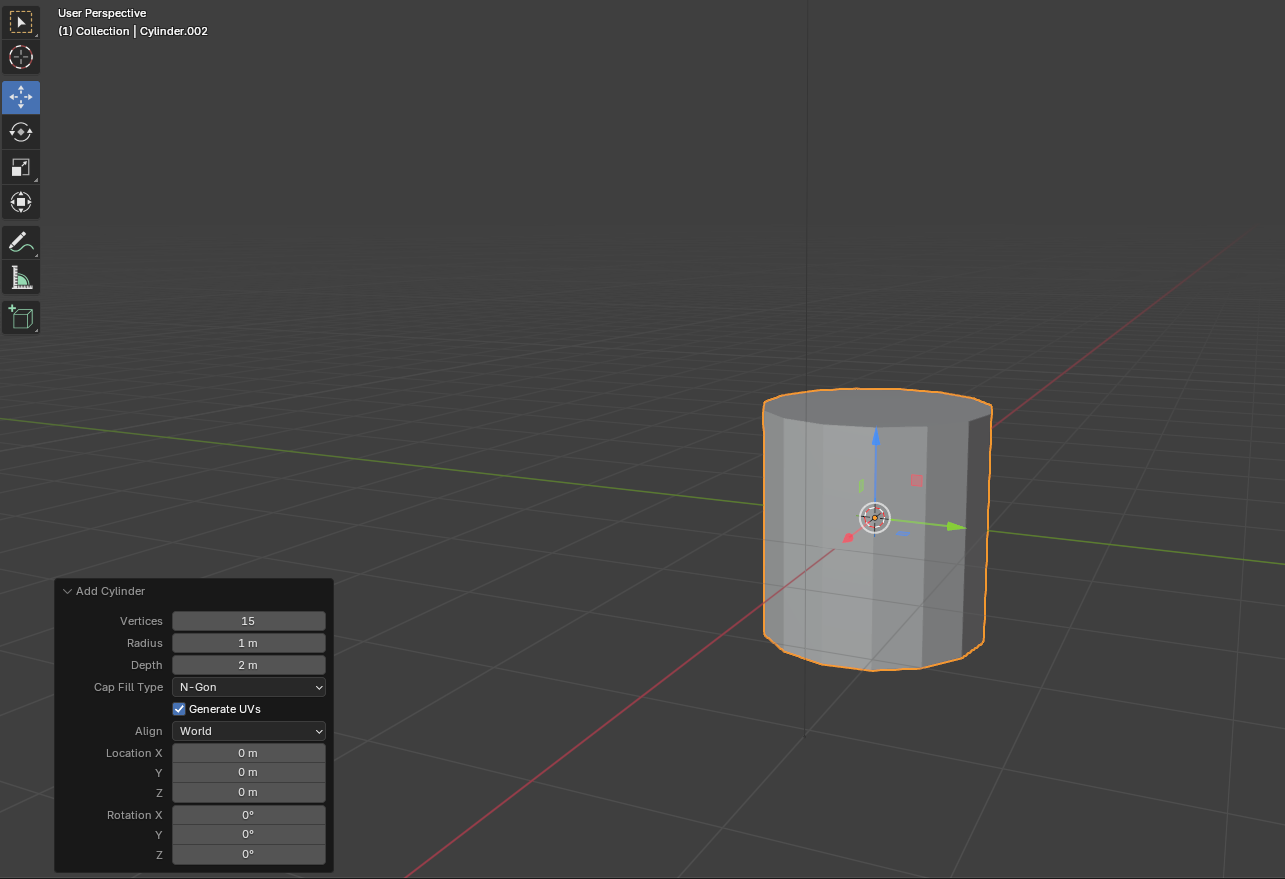Screen dimensions: 1285x879
Task: Click the blue Z axis gizmo arrow
Action: (875, 439)
